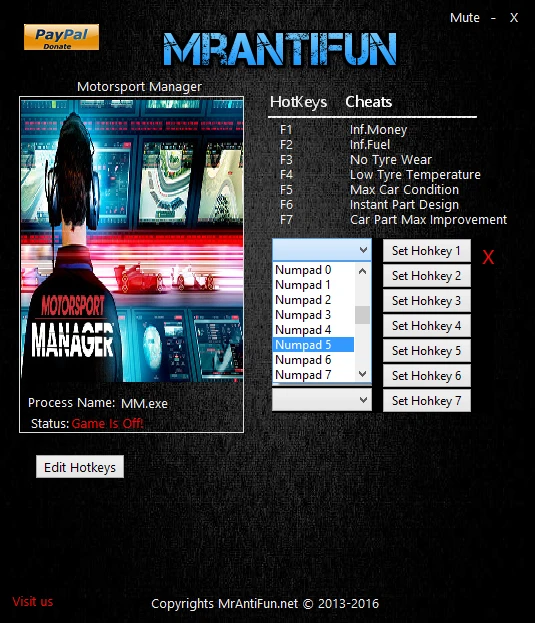Click Set Hohkey 3 button
Screen dimensions: 535x623
pyautogui.click(x=427, y=301)
